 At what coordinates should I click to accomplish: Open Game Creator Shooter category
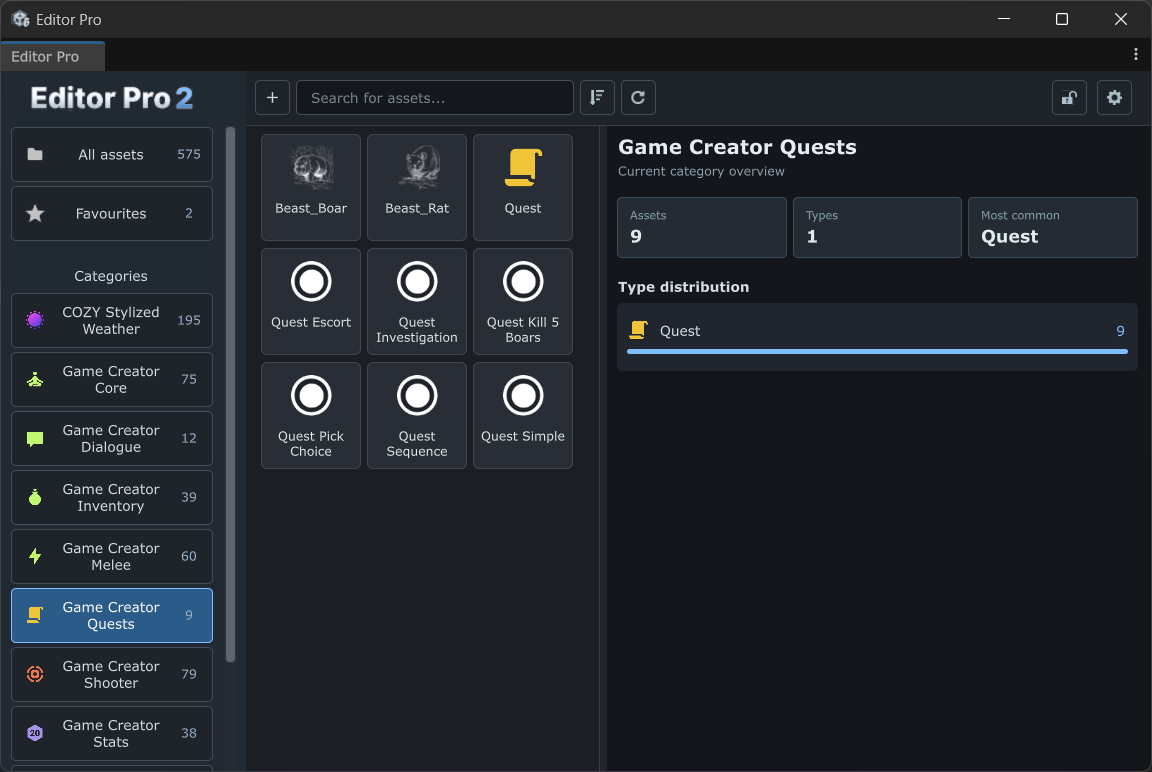[112, 674]
